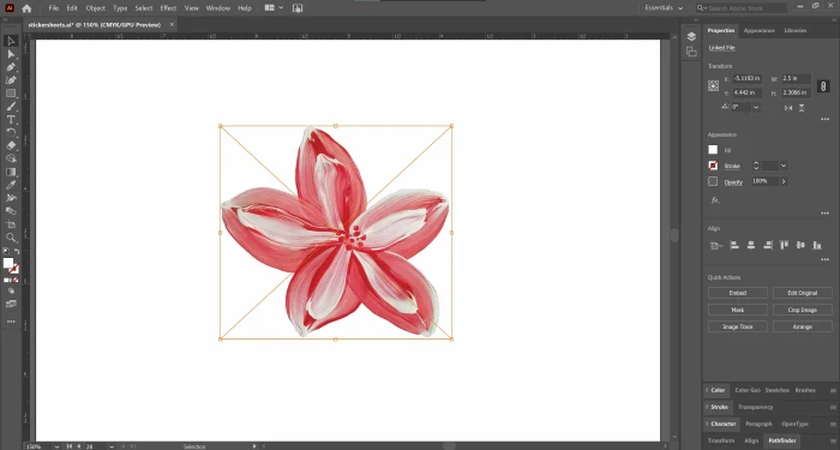Click the Image Trace button
The height and width of the screenshot is (450, 840).
coord(739,326)
